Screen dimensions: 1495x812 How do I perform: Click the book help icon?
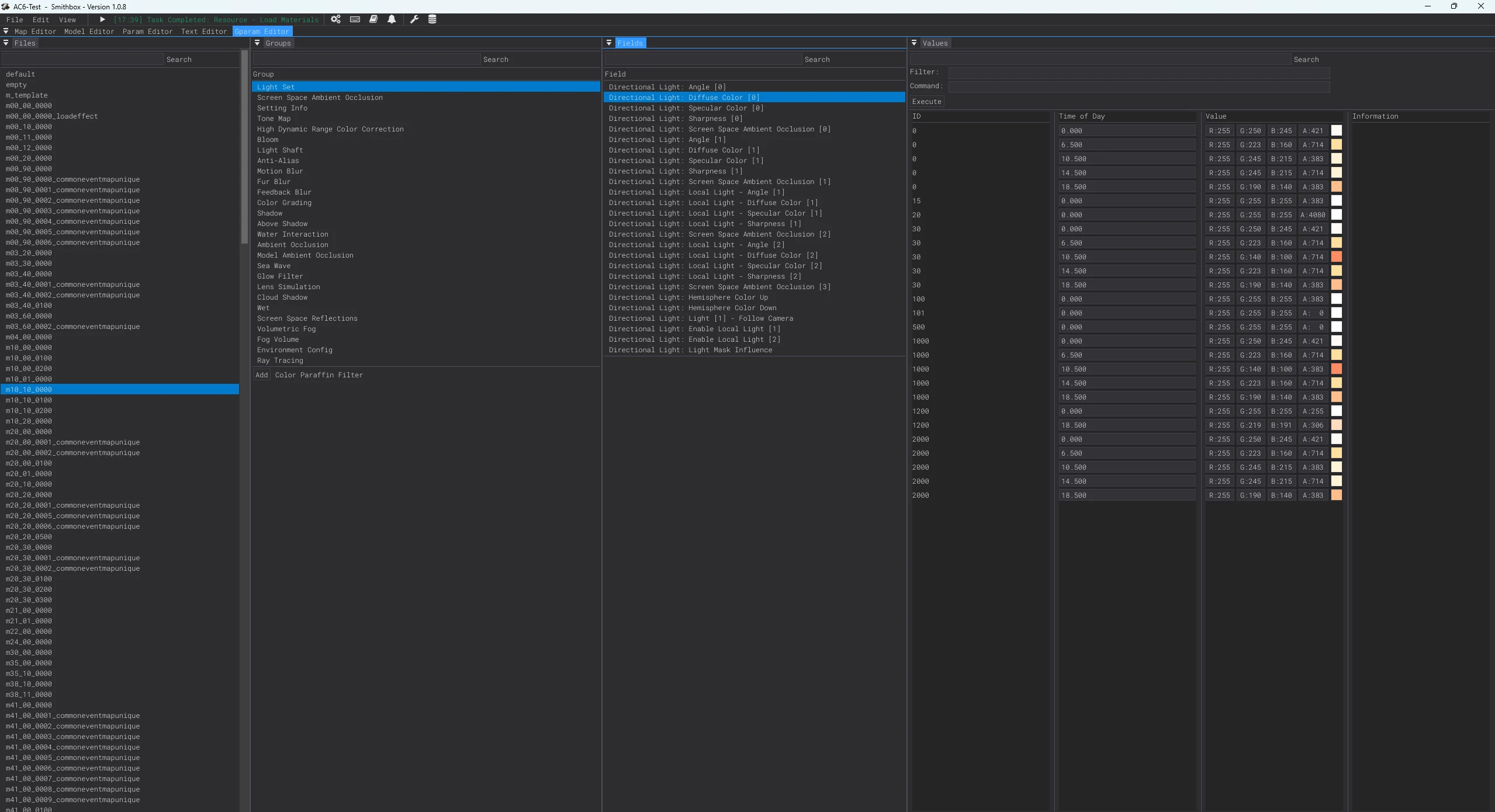click(x=373, y=19)
